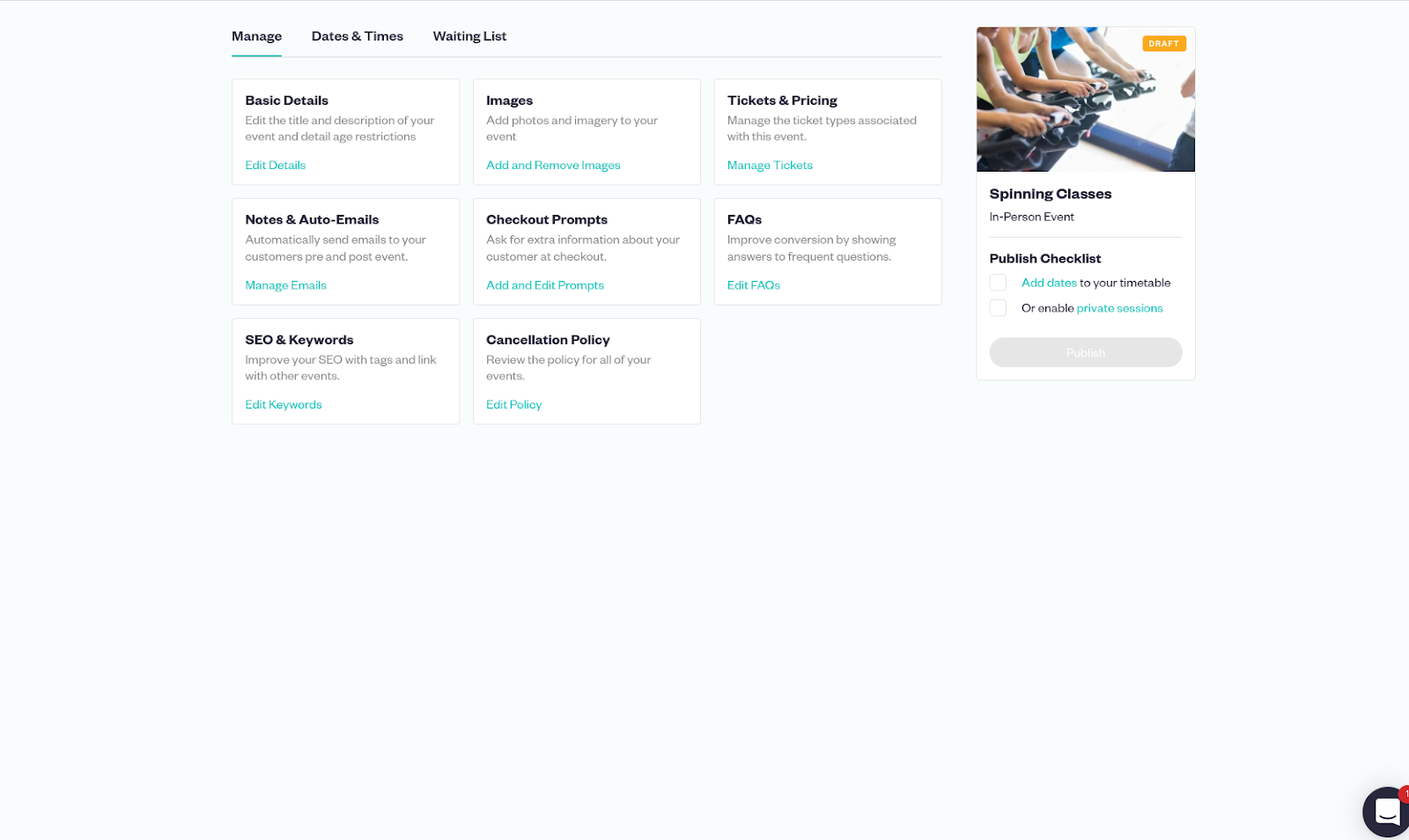Viewport: 1409px width, 840px height.
Task: Click Add and Remove Images
Action: (552, 165)
